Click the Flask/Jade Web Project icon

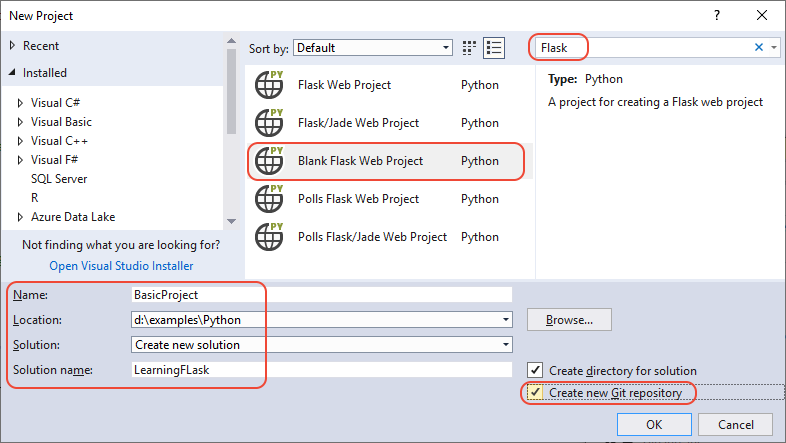(270, 123)
